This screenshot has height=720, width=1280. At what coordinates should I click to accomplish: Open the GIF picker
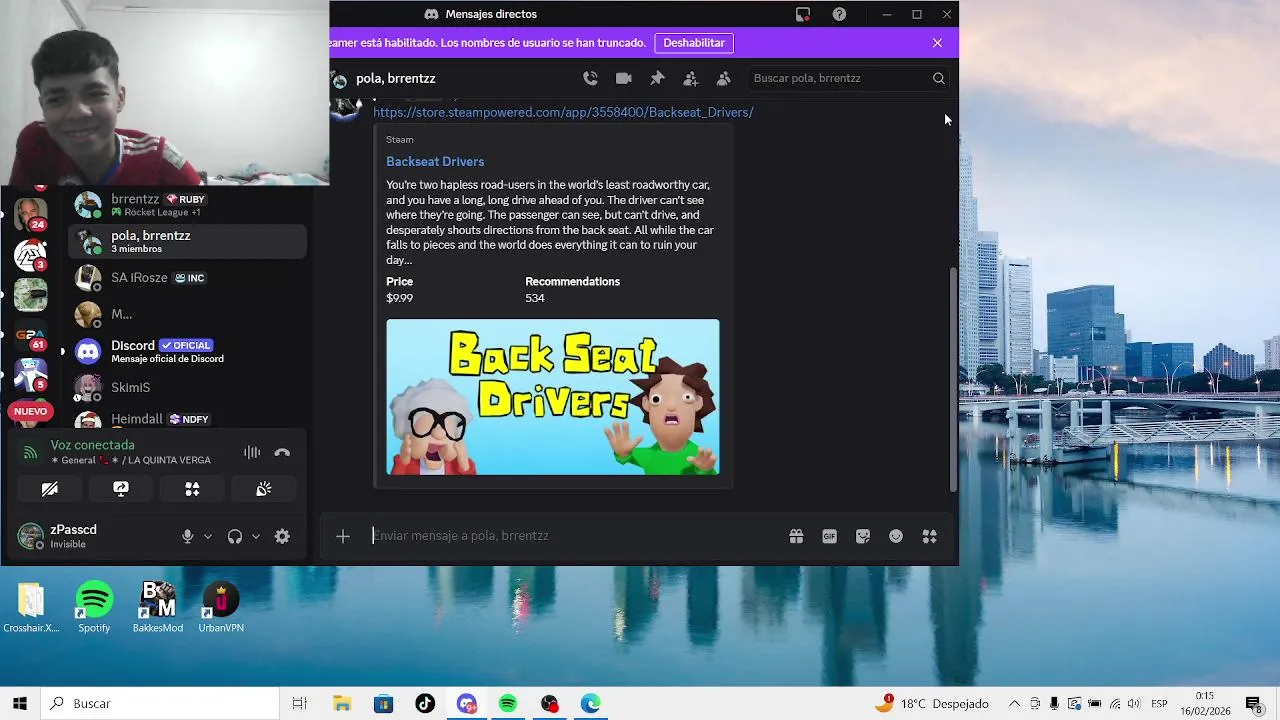pos(829,536)
